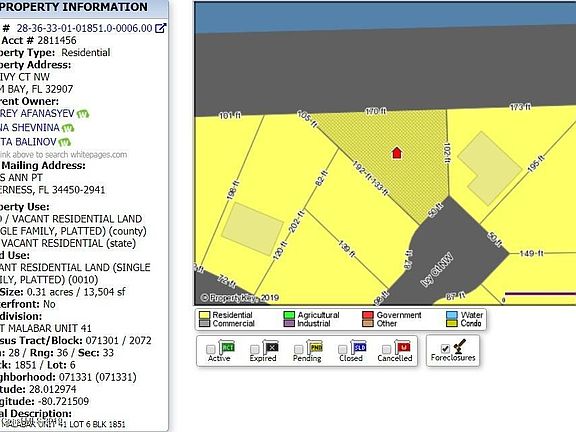
Task: Click the Government red legend swatch
Action: tap(368, 315)
